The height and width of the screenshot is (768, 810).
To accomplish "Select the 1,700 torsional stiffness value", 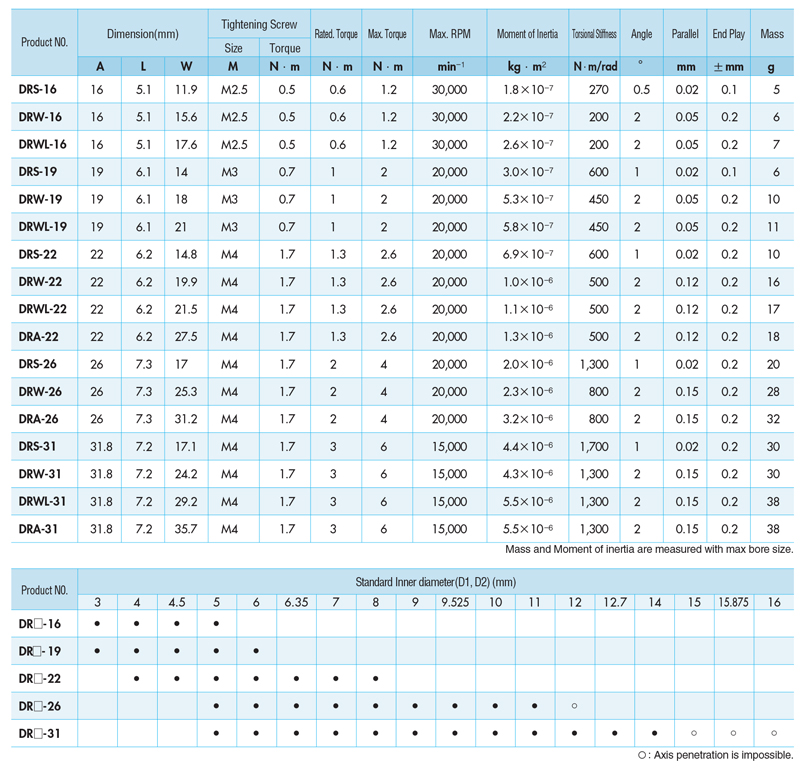I will coord(594,446).
